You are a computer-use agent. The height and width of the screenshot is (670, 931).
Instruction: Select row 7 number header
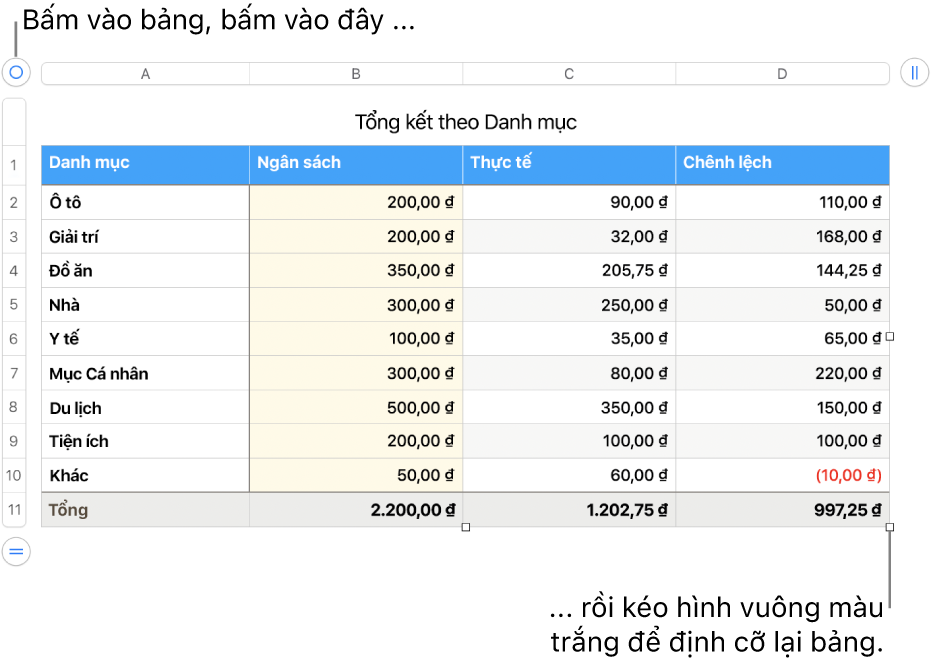[14, 373]
